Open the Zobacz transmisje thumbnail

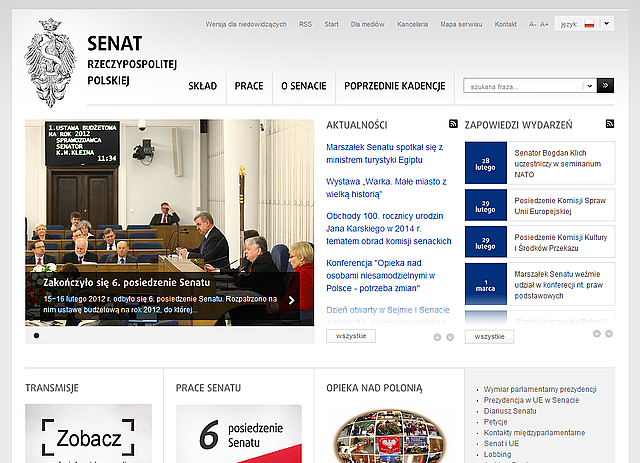tap(88, 434)
